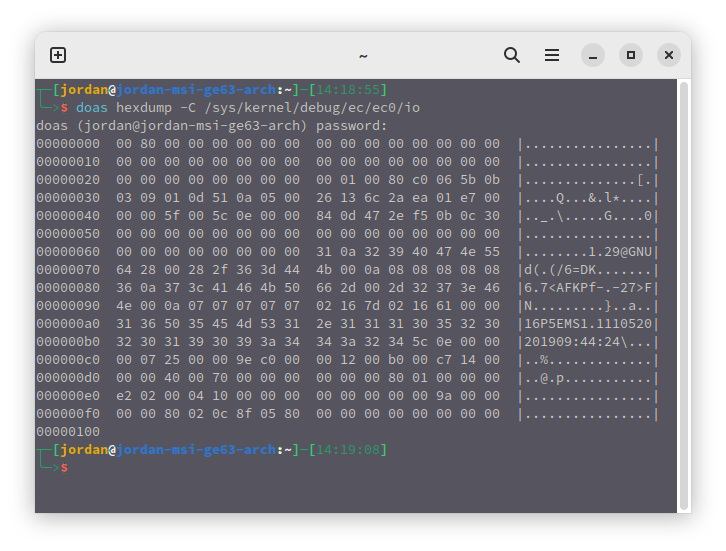Click the window title tilde

(x=363, y=56)
